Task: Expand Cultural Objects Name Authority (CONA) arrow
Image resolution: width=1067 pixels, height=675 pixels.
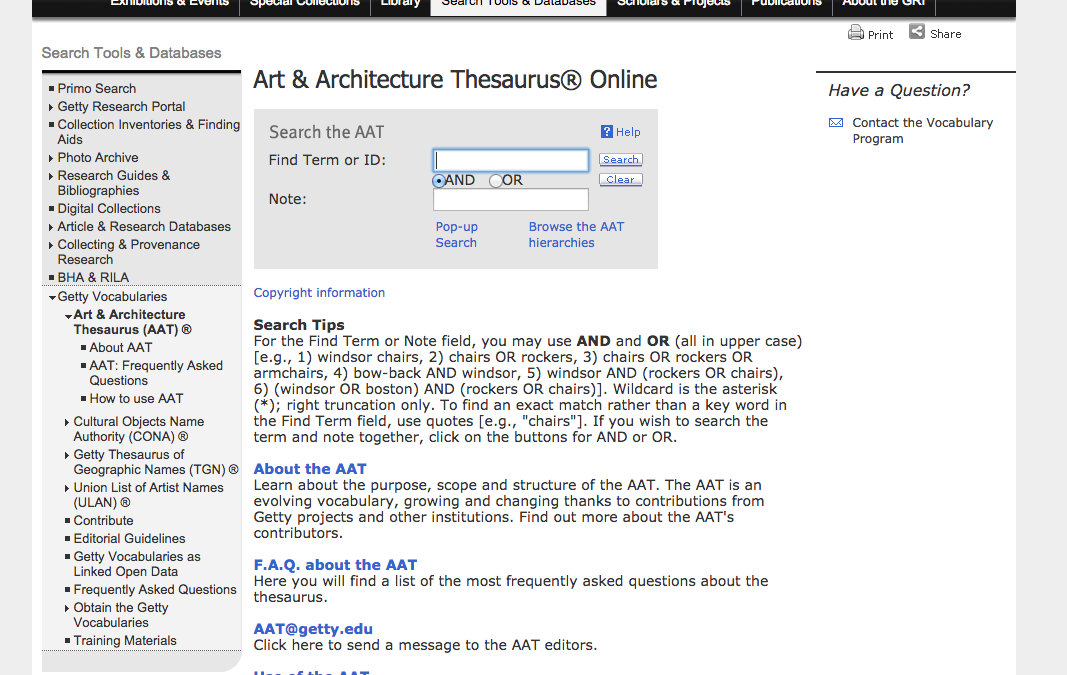Action: click(67, 422)
